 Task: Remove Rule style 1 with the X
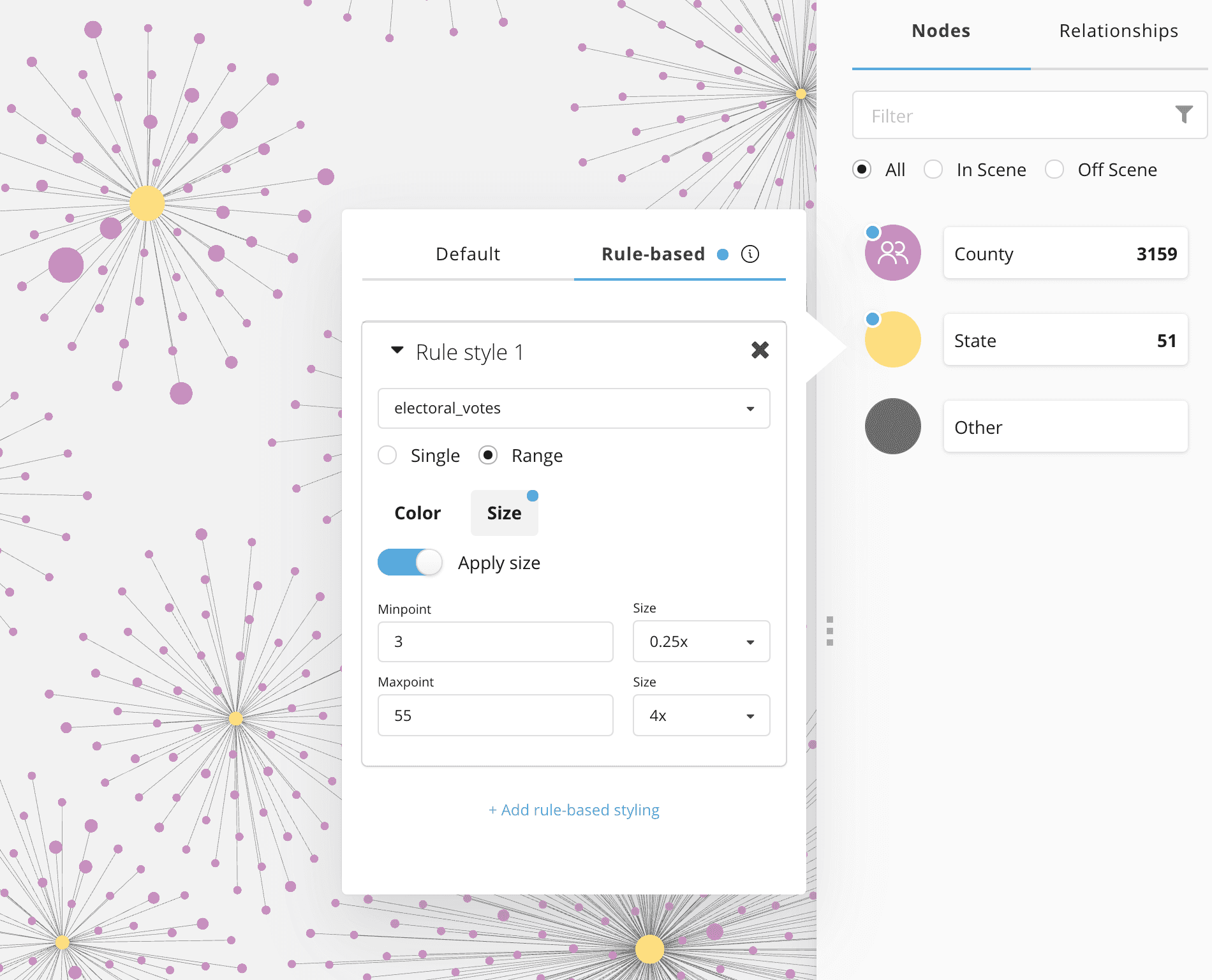click(x=760, y=350)
